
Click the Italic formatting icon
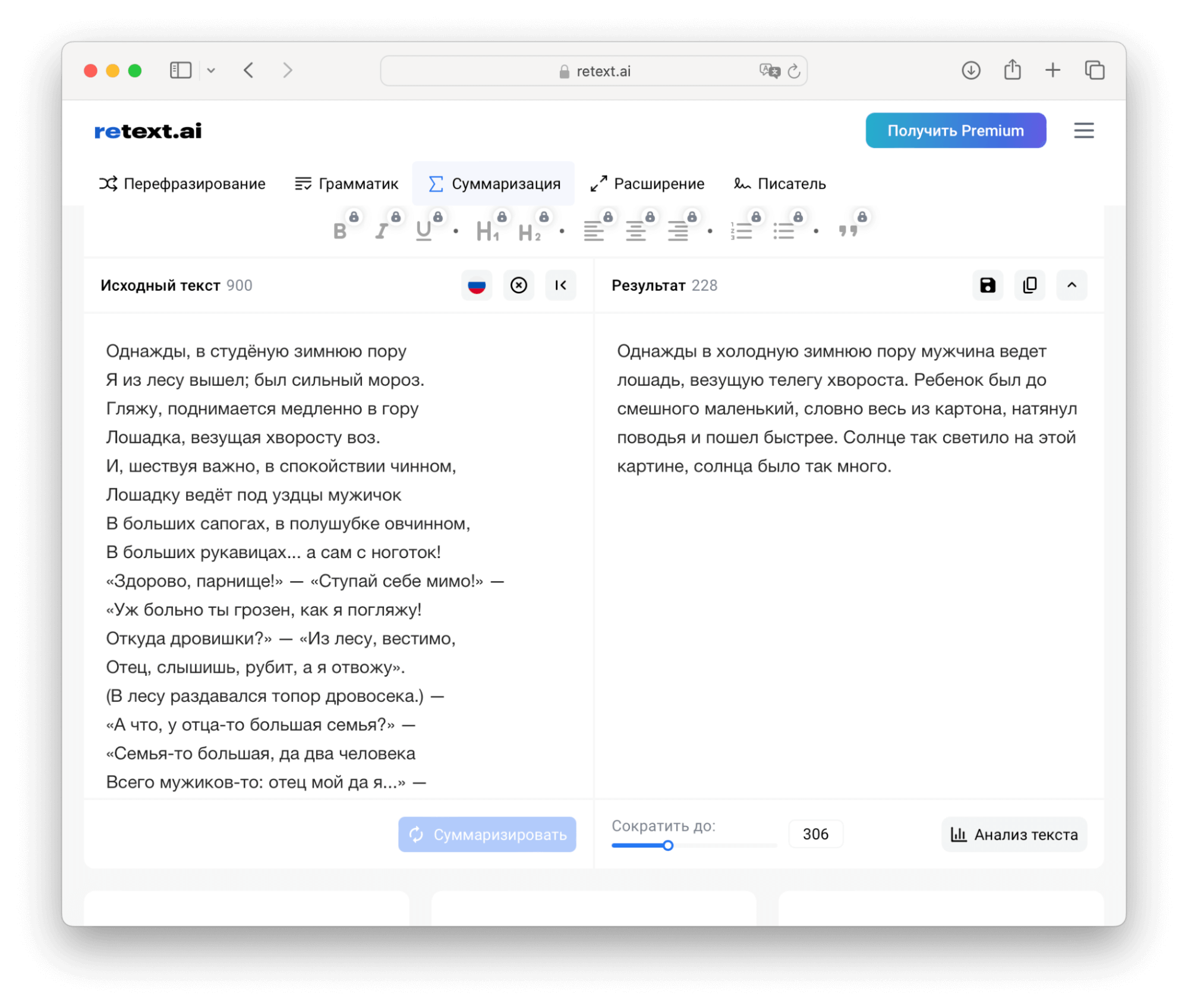point(382,231)
